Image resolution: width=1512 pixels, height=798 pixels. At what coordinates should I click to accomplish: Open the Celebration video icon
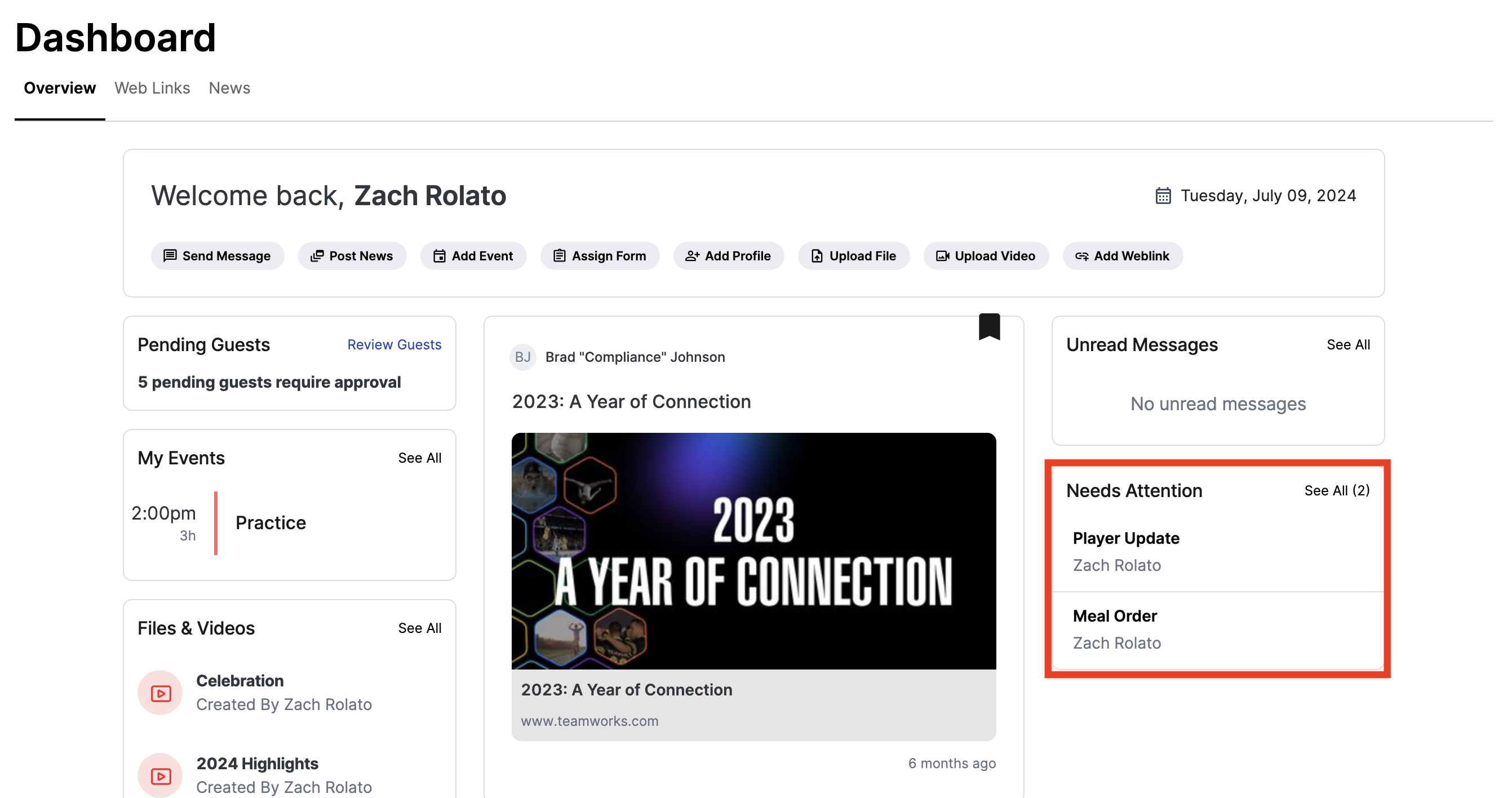[160, 693]
